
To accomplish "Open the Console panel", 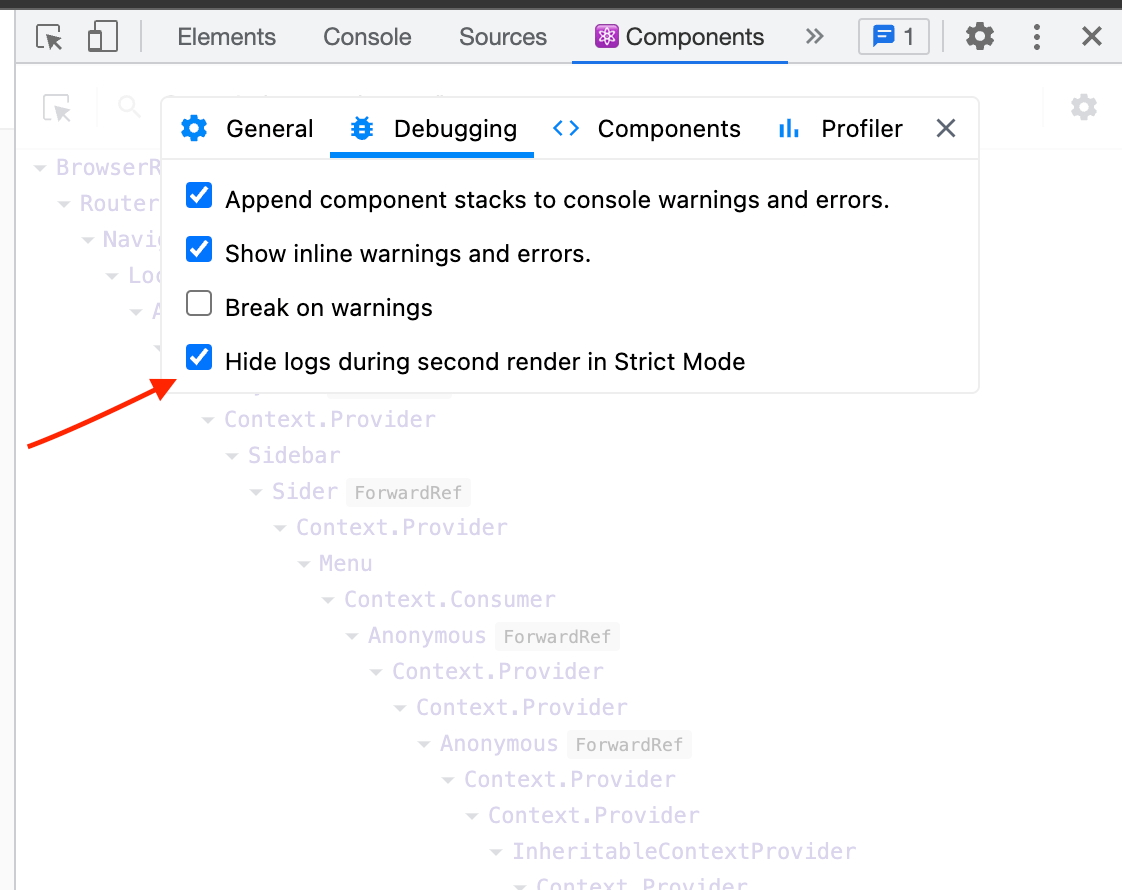I will (x=366, y=36).
